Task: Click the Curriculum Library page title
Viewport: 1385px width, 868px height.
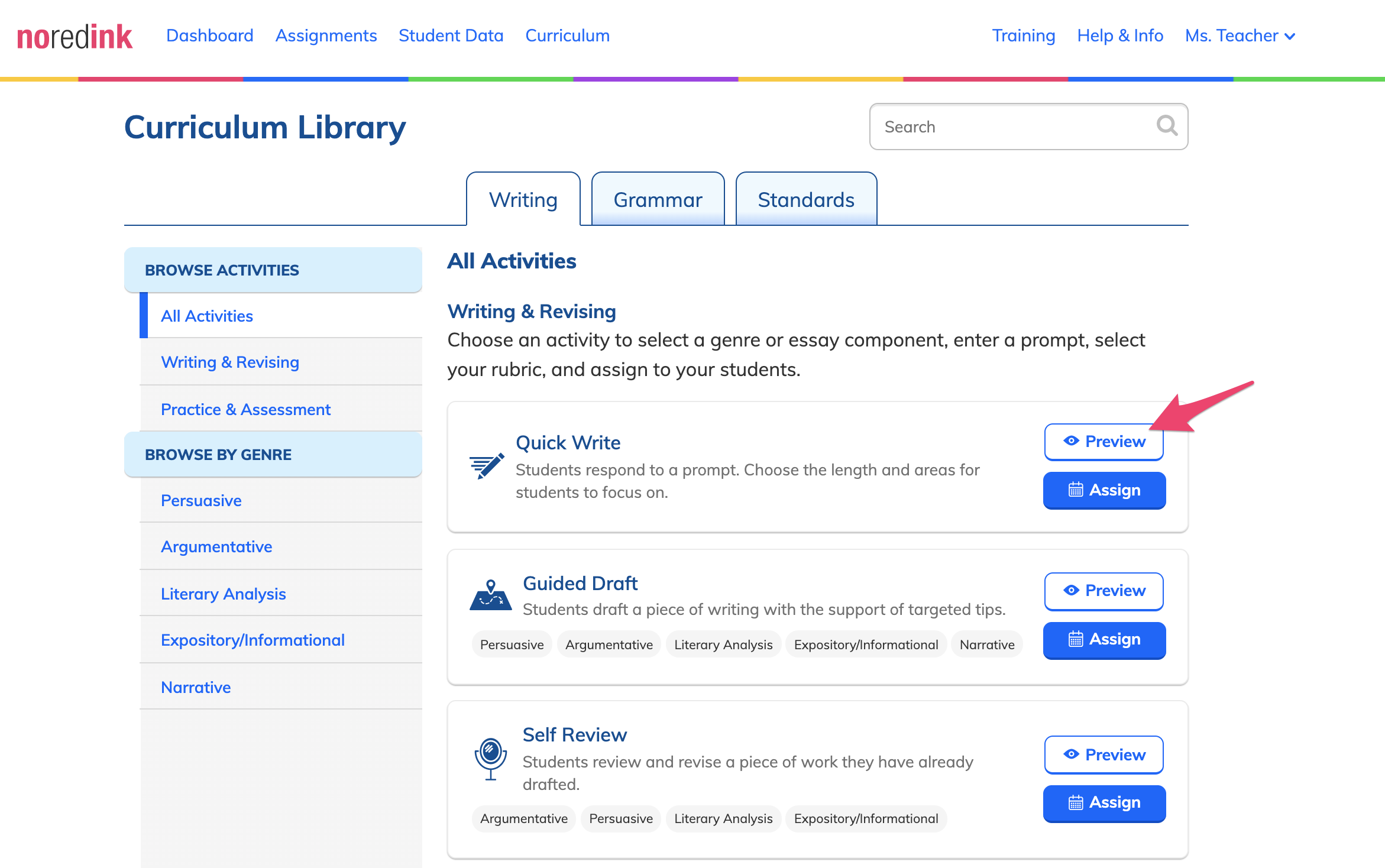Action: [265, 127]
